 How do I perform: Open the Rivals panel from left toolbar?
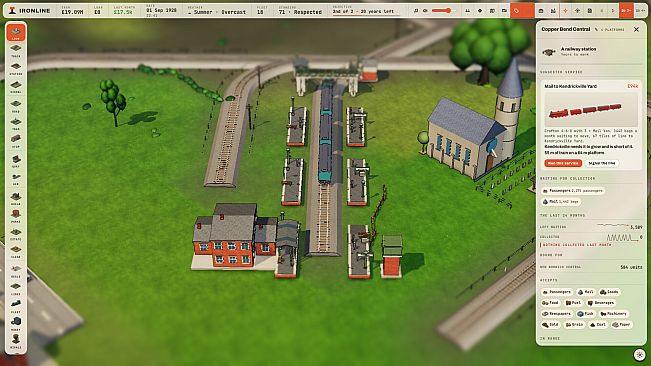coord(15,342)
